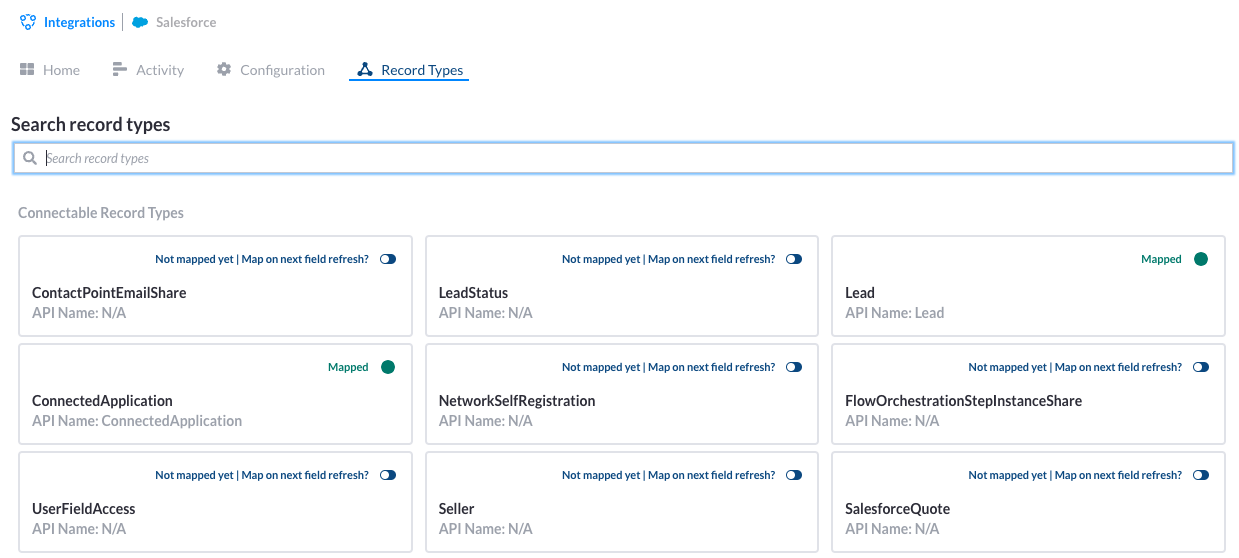Open the Configuration tab
1239x558 pixels.
click(271, 70)
